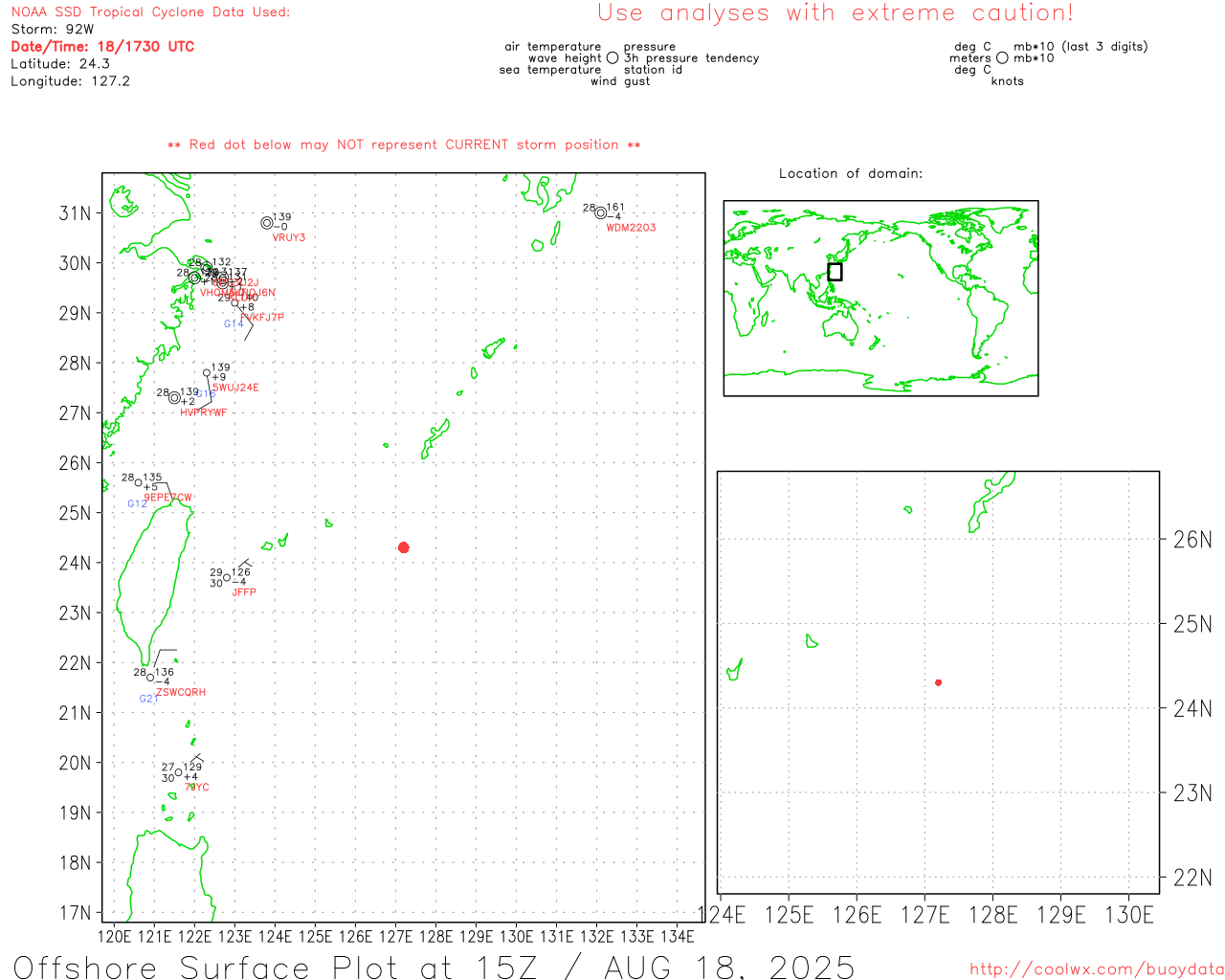Click the 'Location of domain:' caption
Screen dimensions: 1225x980
(851, 173)
